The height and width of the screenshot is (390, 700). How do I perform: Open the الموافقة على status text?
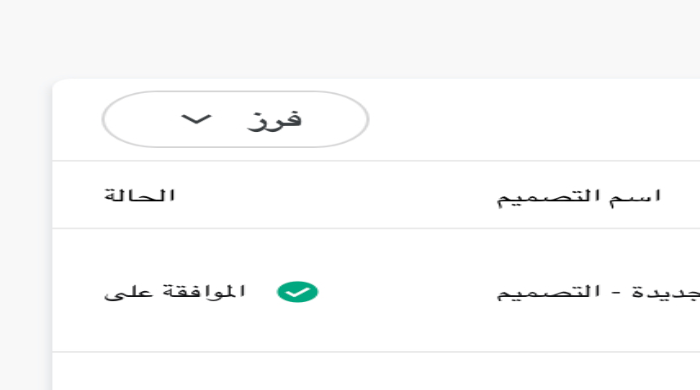pos(175,292)
